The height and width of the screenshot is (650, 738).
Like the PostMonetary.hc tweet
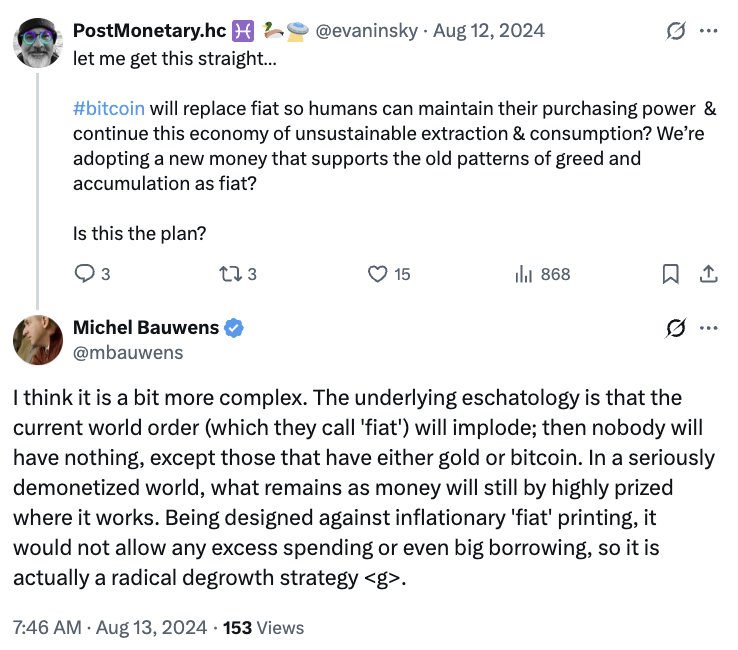[x=378, y=273]
